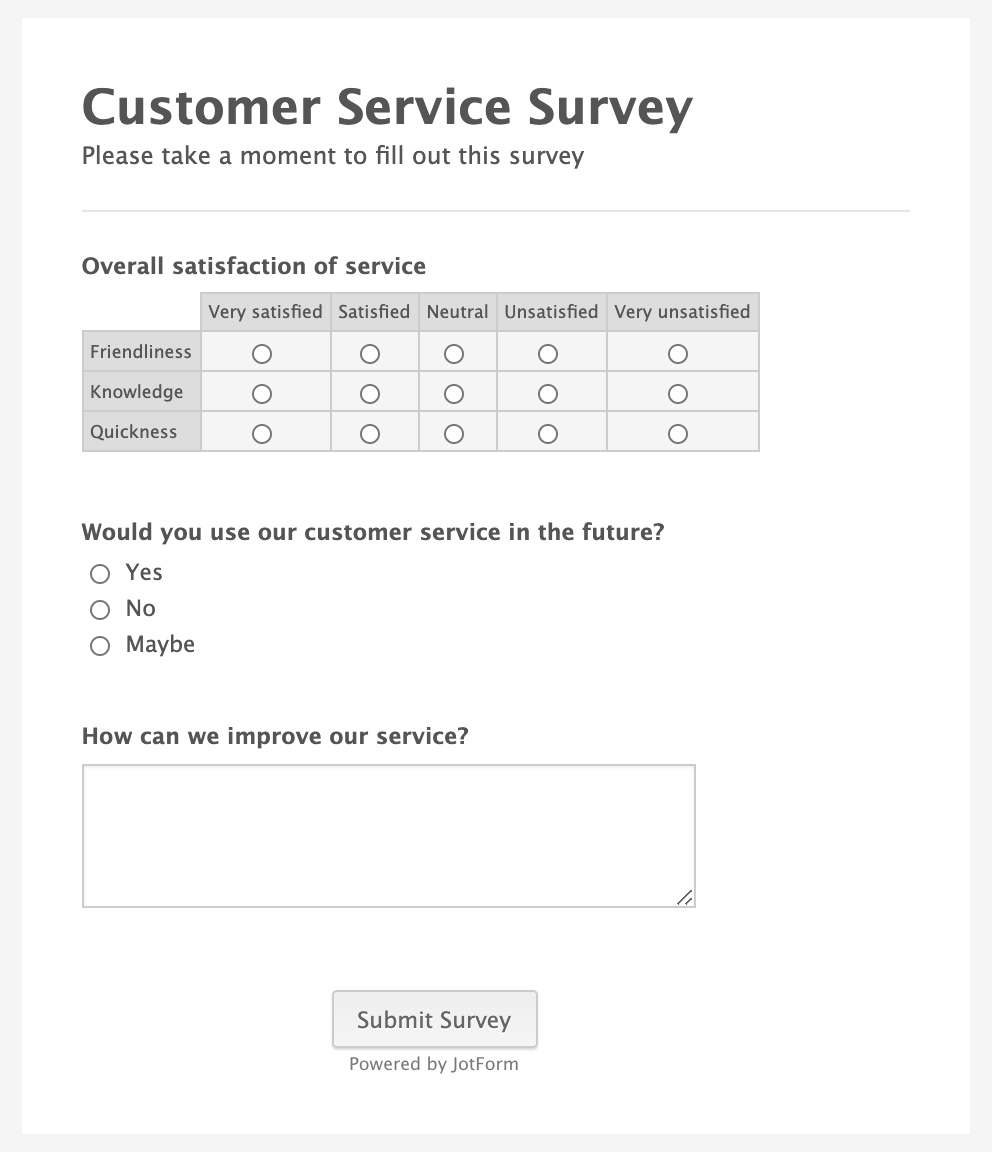
Task: Rate Quickness as Very unsatisfied
Action: point(678,434)
